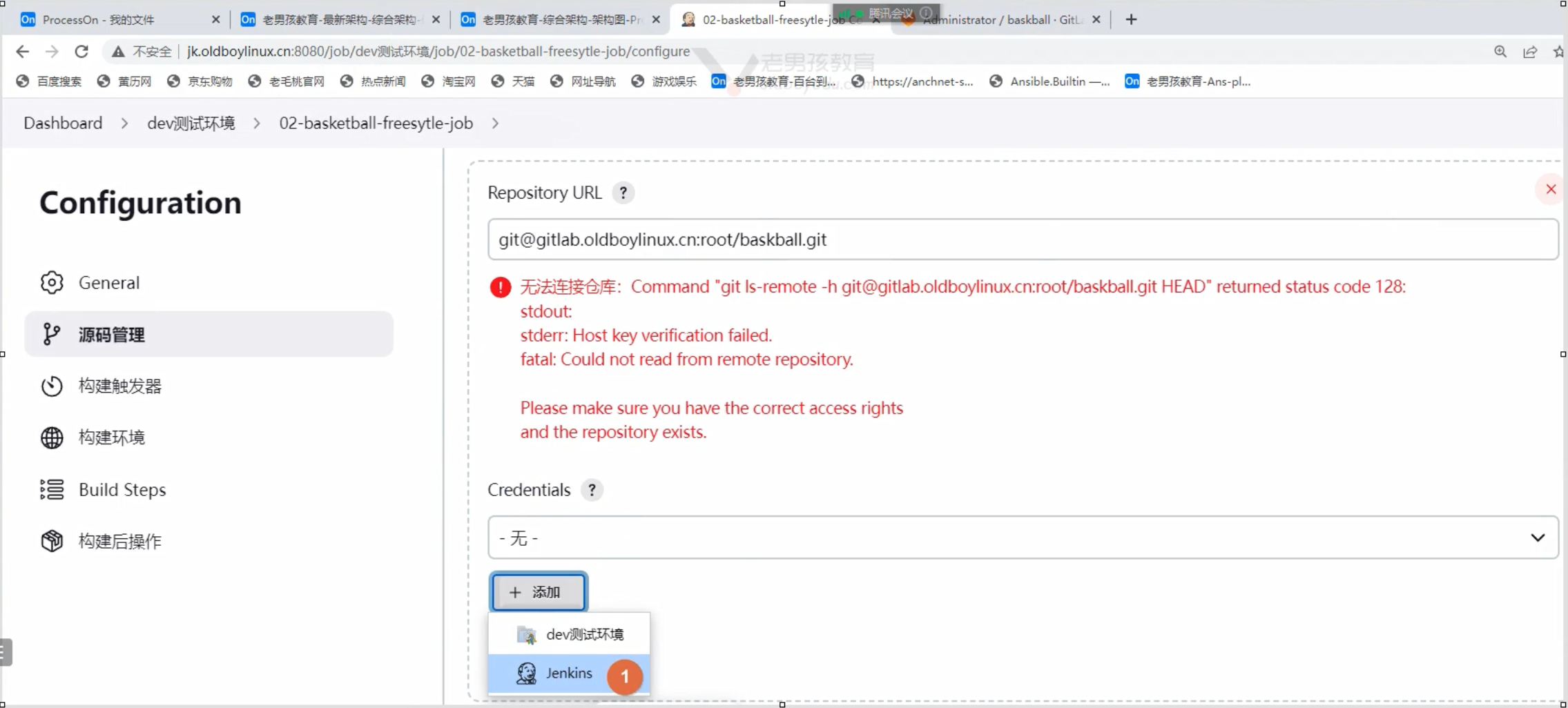Viewport: 1568px width, 708px height.
Task: Select 构建环境 in configuration sidebar
Action: click(209, 437)
